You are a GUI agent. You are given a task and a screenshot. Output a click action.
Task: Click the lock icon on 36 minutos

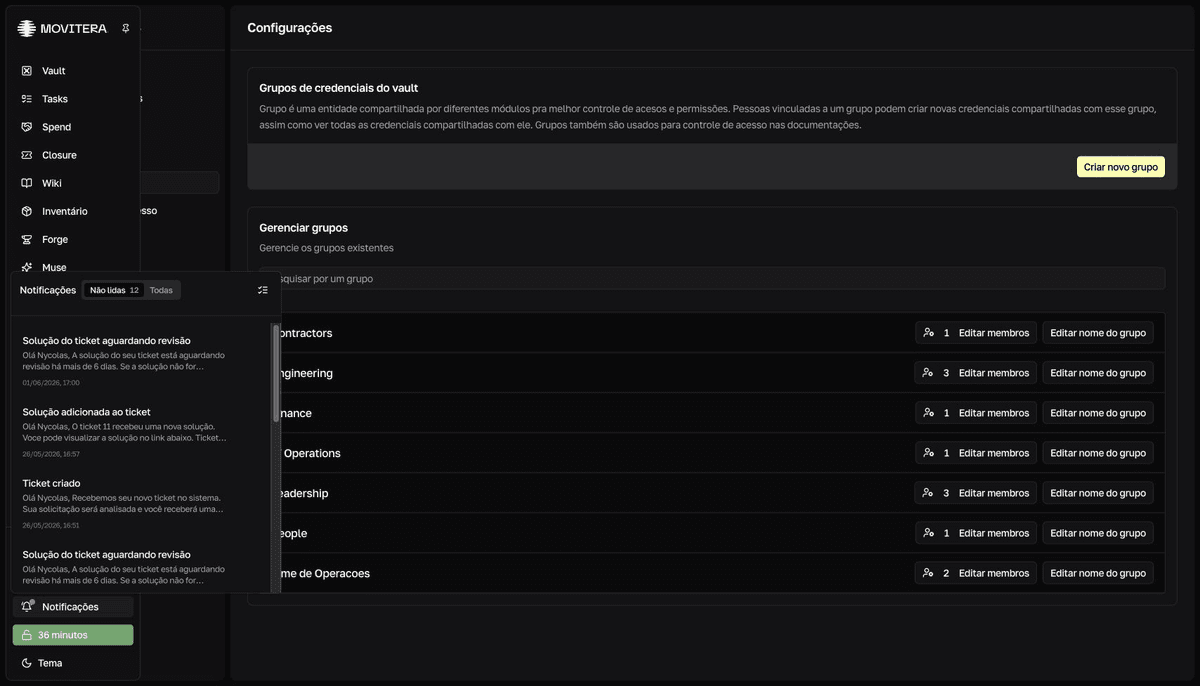pyautogui.click(x=27, y=635)
